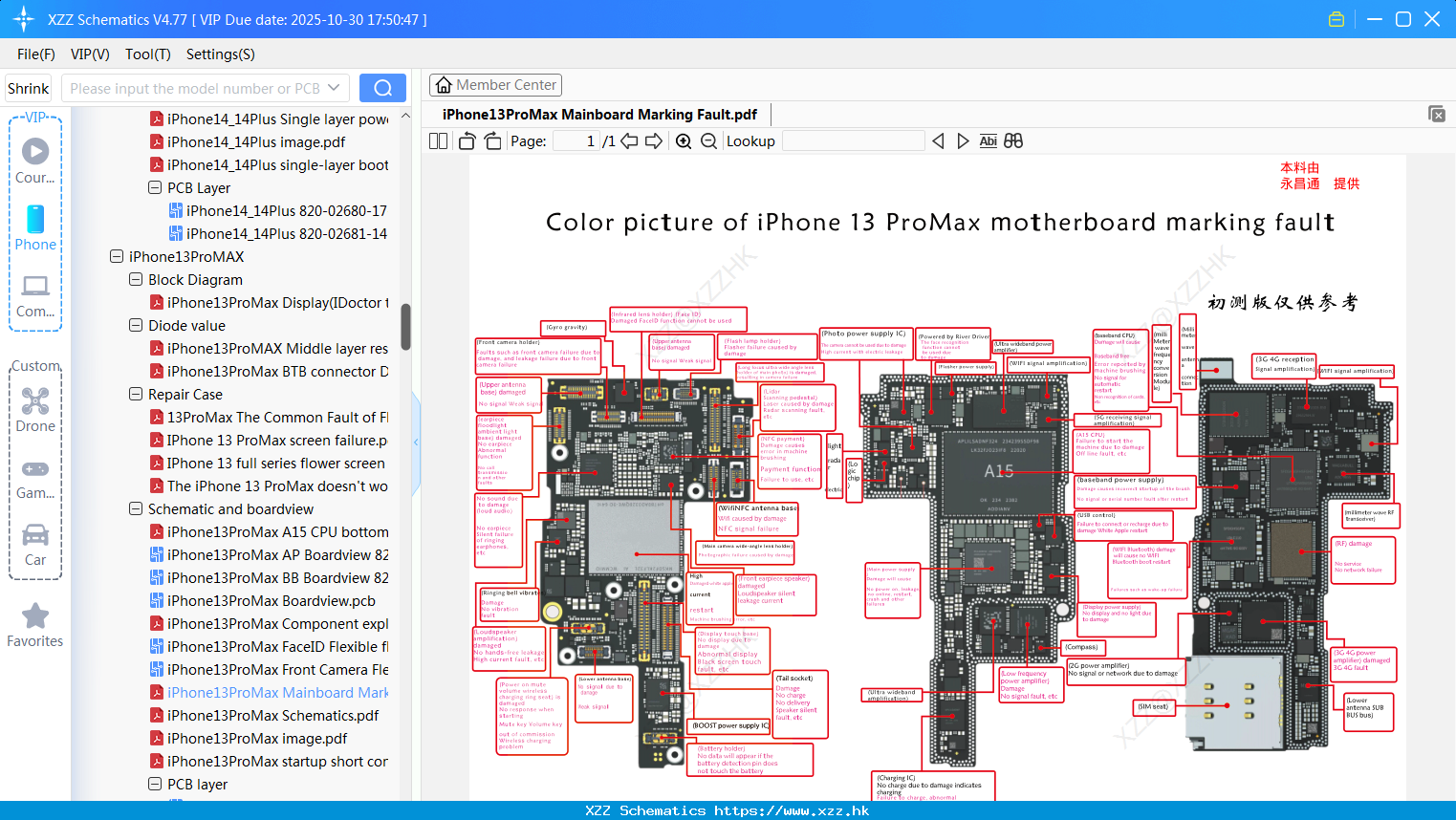The height and width of the screenshot is (820, 1456).
Task: Select the Game console category icon
Action: coord(35,478)
